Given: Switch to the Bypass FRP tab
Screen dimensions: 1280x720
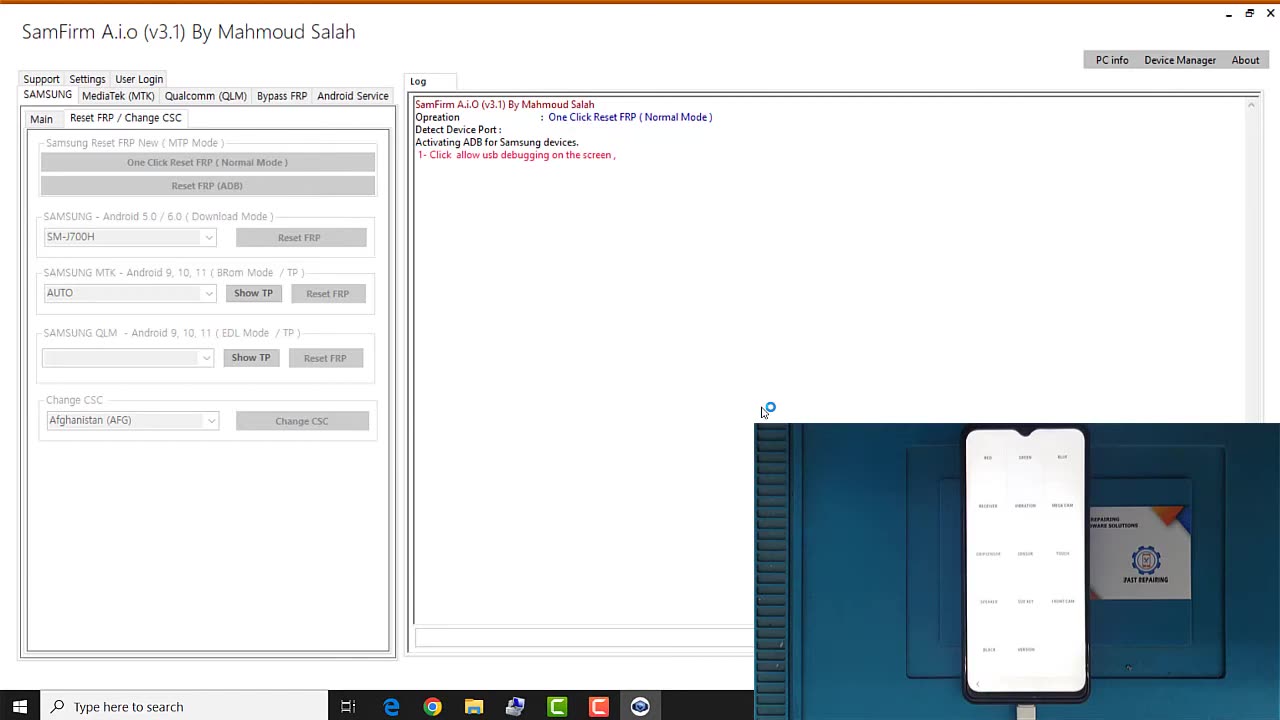Looking at the screenshot, I should [282, 96].
